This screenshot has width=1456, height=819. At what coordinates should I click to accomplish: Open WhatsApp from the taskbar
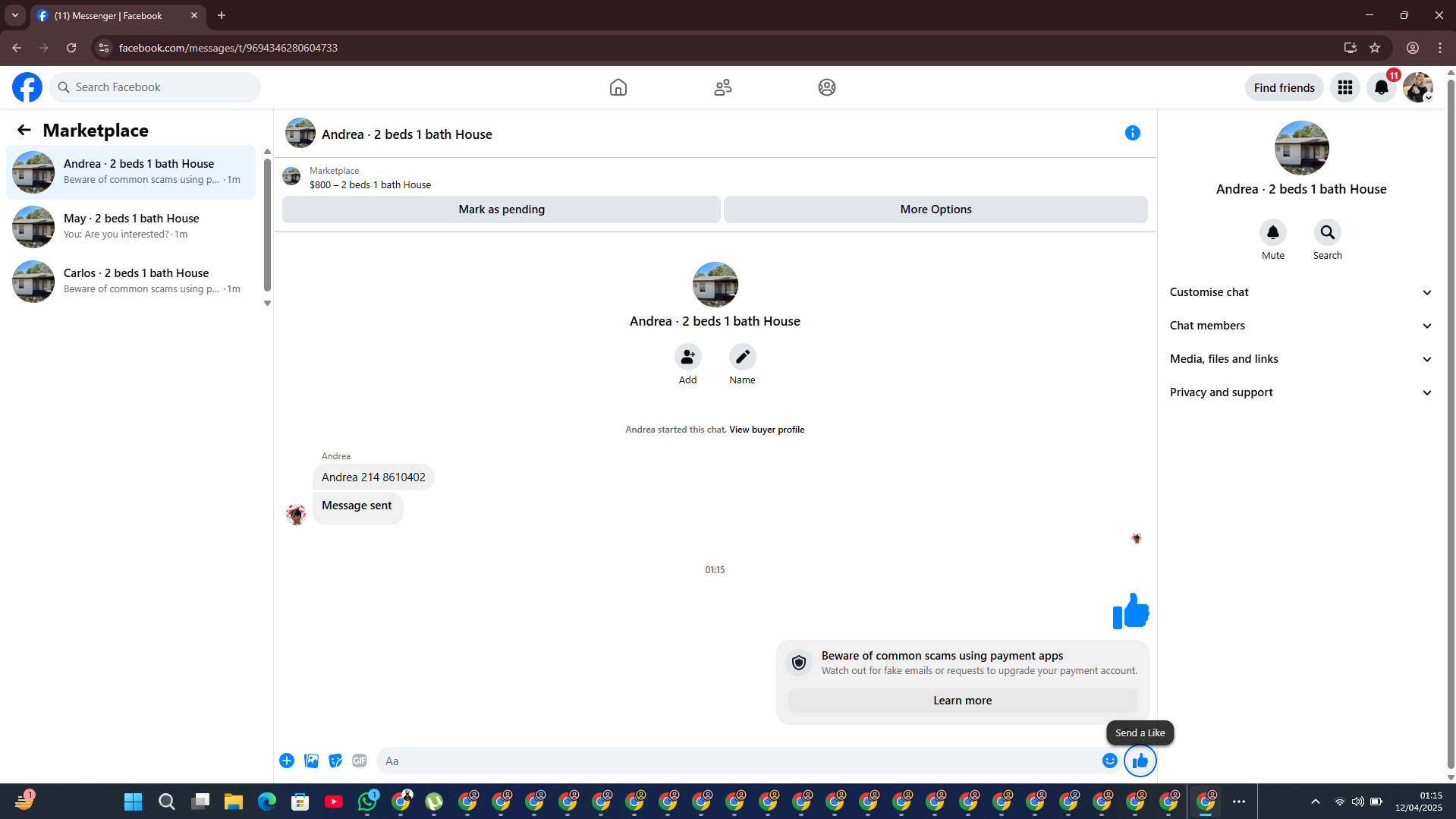368,801
